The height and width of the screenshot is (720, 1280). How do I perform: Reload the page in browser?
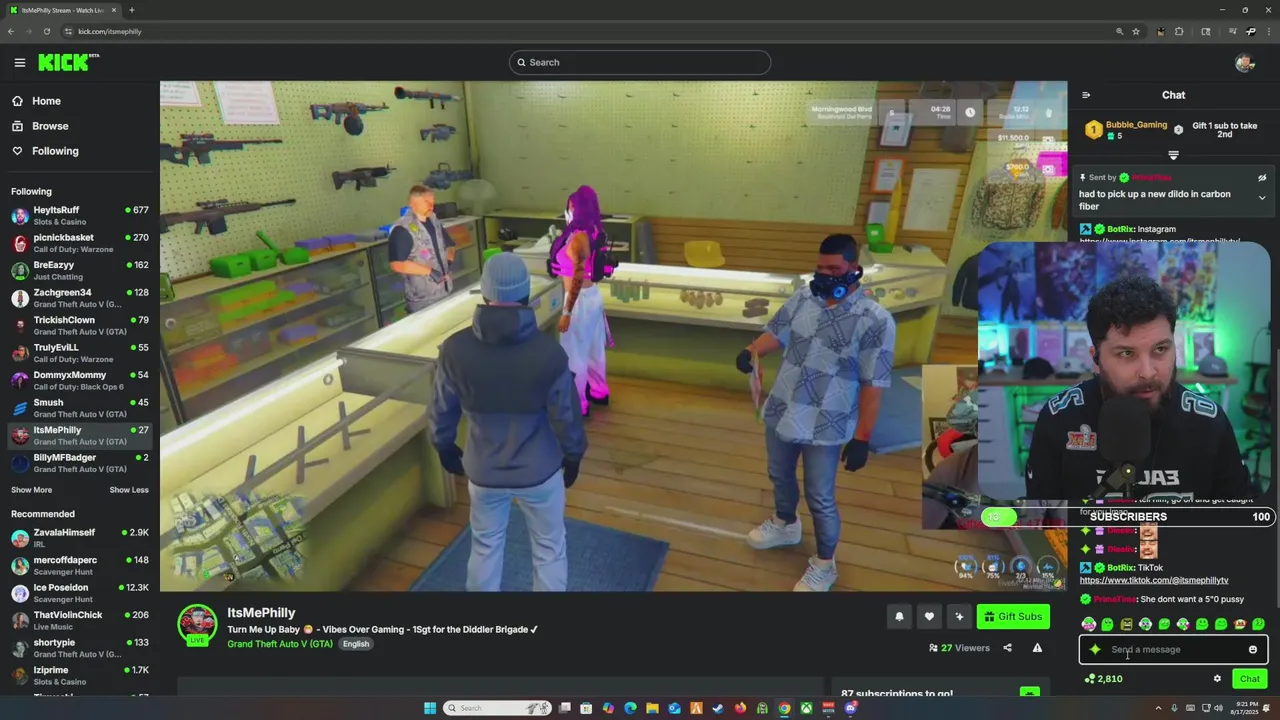coord(46,31)
